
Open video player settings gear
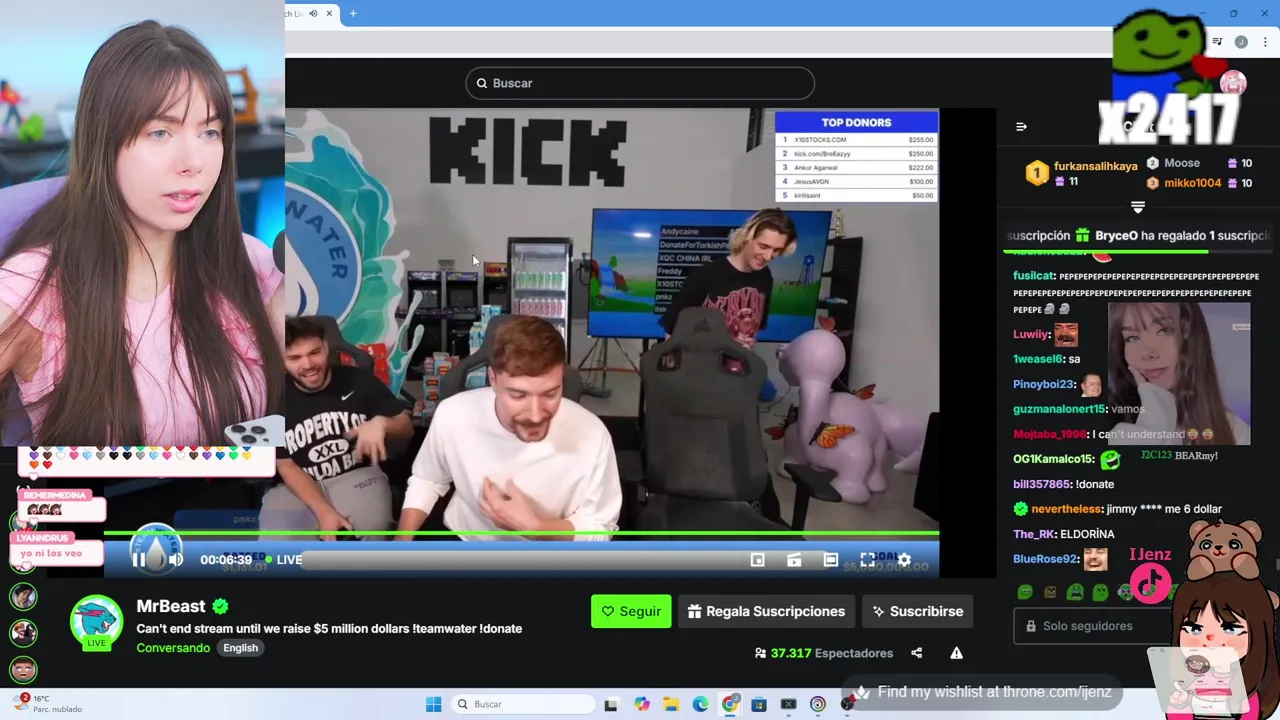click(904, 560)
